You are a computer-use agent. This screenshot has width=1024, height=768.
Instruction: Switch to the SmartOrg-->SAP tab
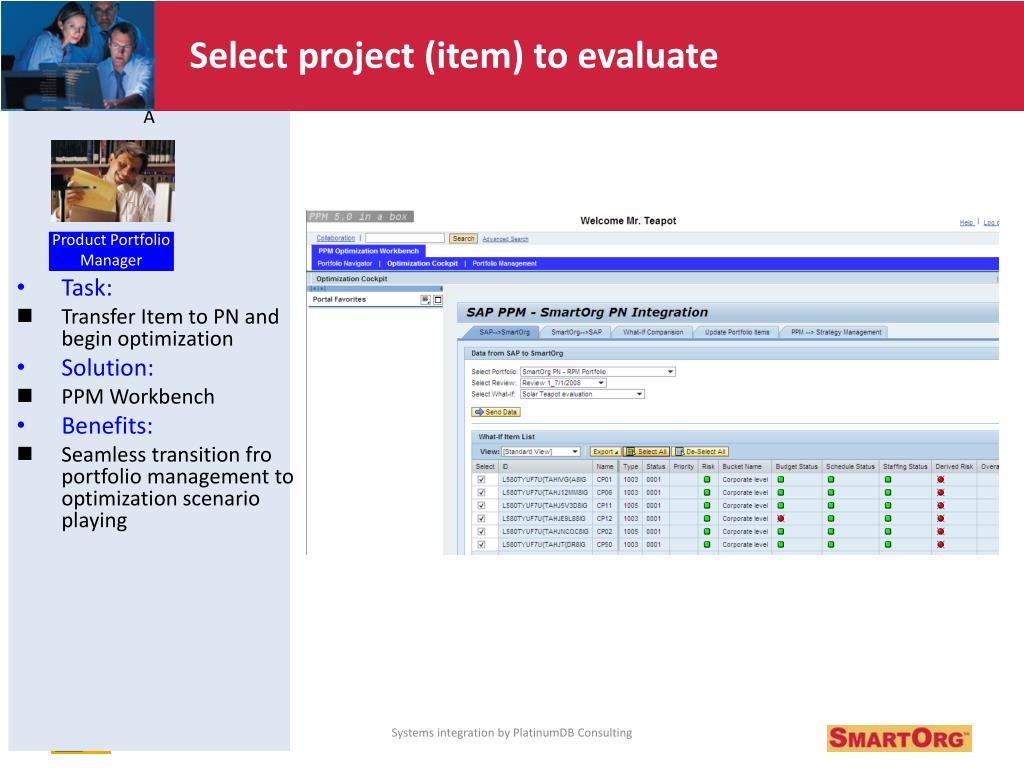tap(576, 332)
